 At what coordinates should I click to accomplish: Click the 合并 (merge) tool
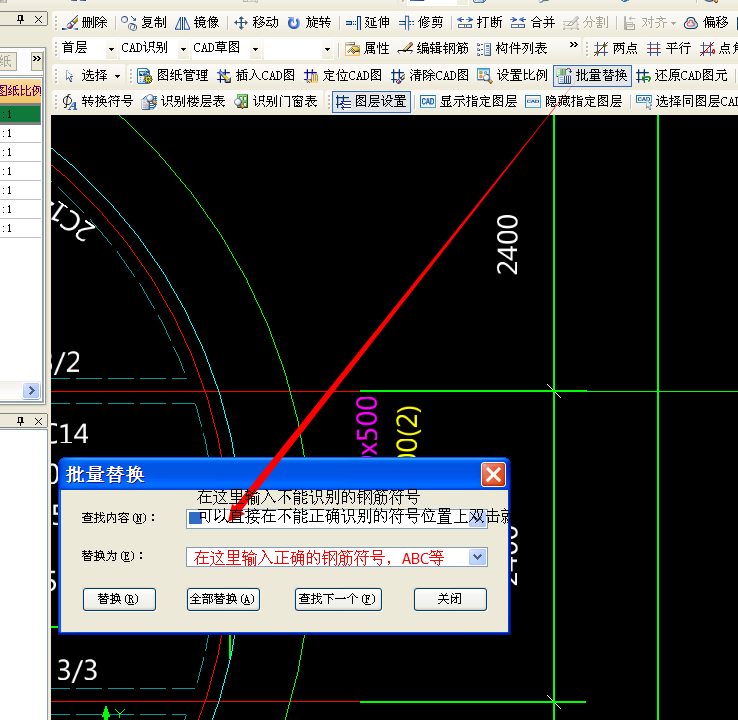pyautogui.click(x=533, y=22)
